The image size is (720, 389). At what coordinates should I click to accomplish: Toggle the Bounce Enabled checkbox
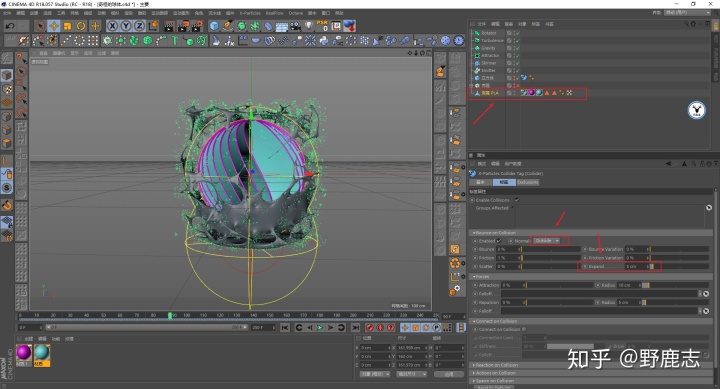499,241
